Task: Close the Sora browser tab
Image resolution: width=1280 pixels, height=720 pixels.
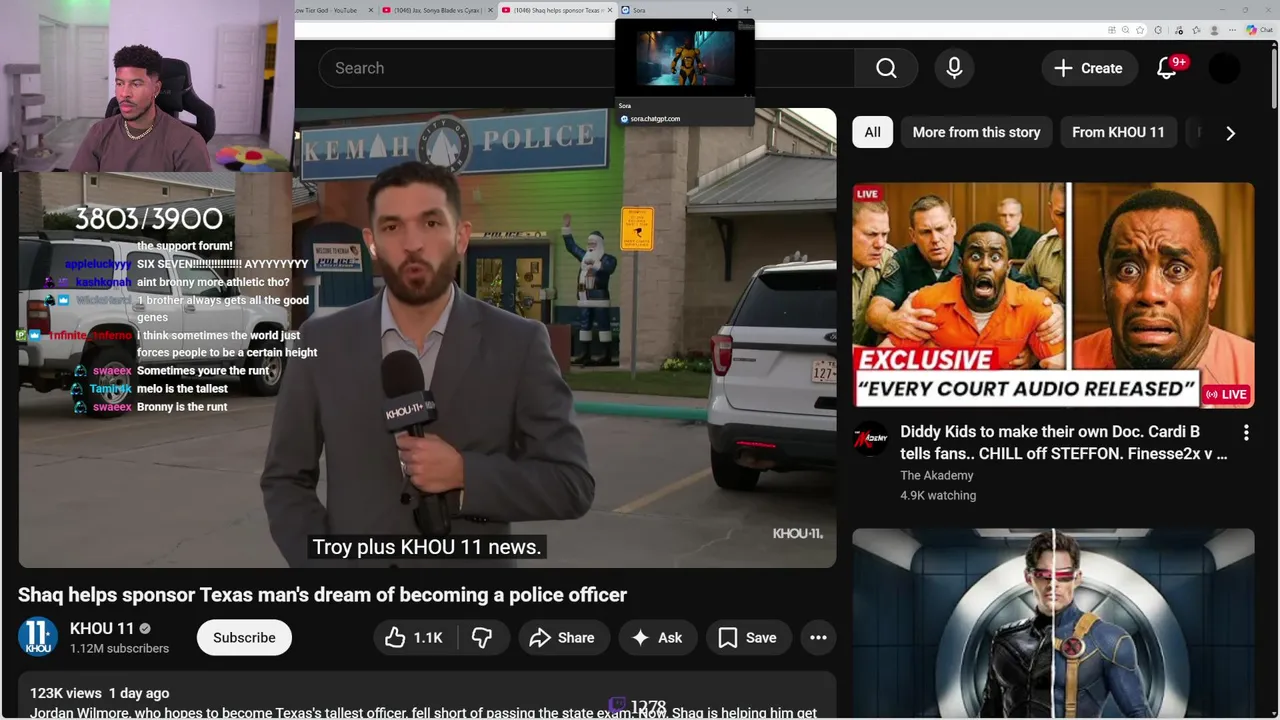Action: pyautogui.click(x=729, y=10)
